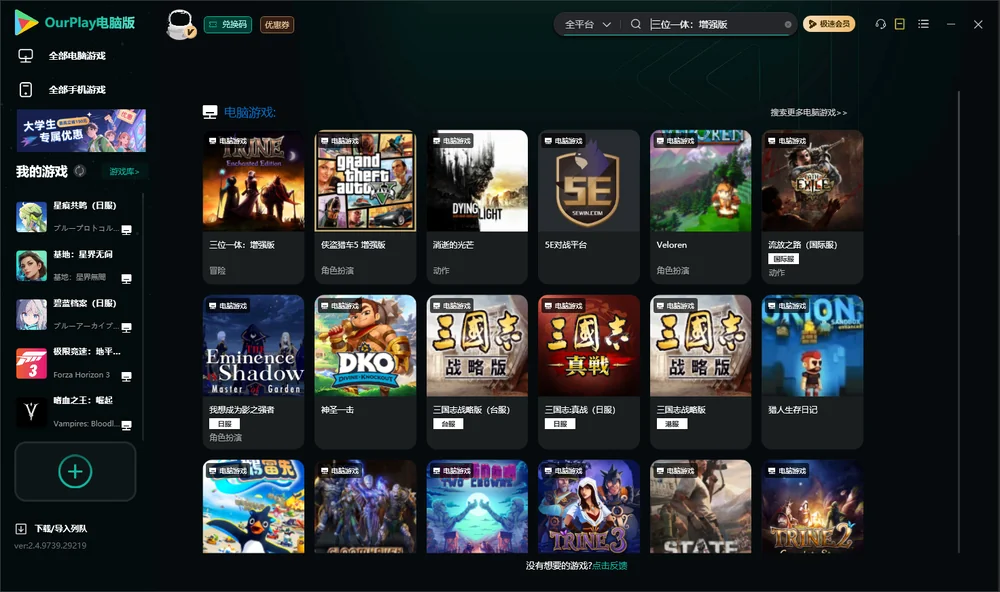This screenshot has width=1000, height=592.
Task: Click the search magnifier icon
Action: click(635, 24)
